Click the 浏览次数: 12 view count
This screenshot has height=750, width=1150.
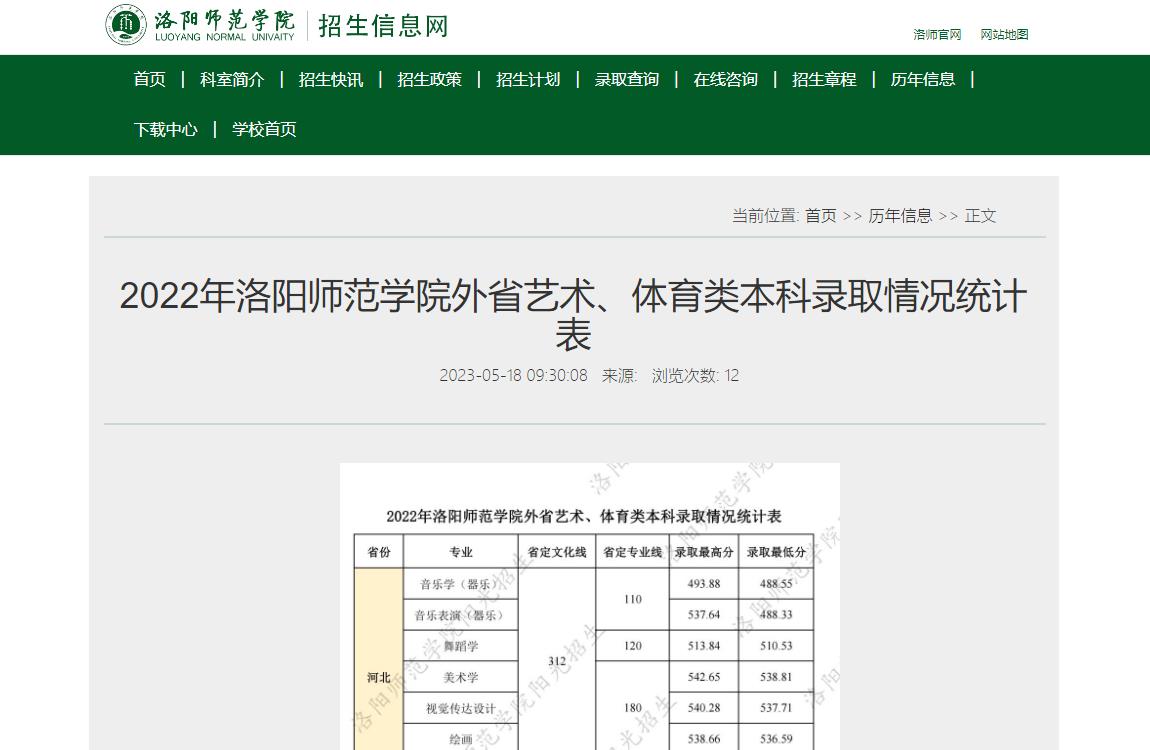(695, 375)
